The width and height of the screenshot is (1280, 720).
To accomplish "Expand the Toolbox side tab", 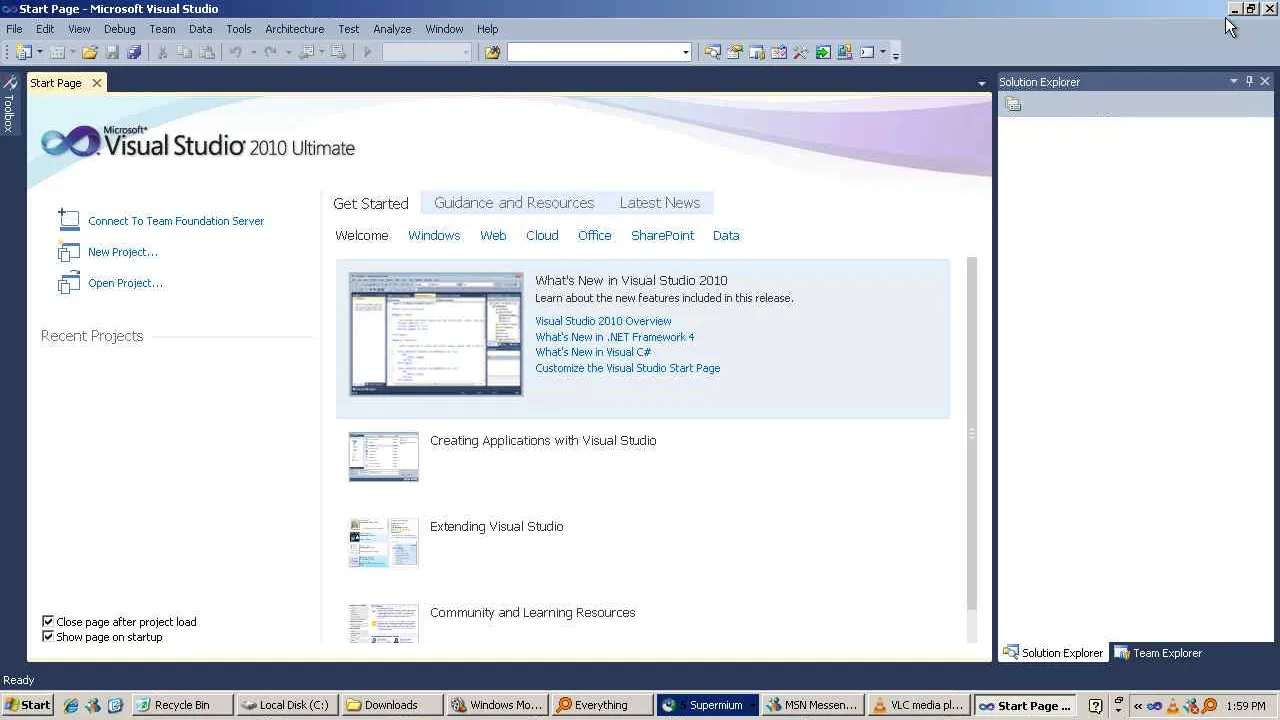I will 9,104.
